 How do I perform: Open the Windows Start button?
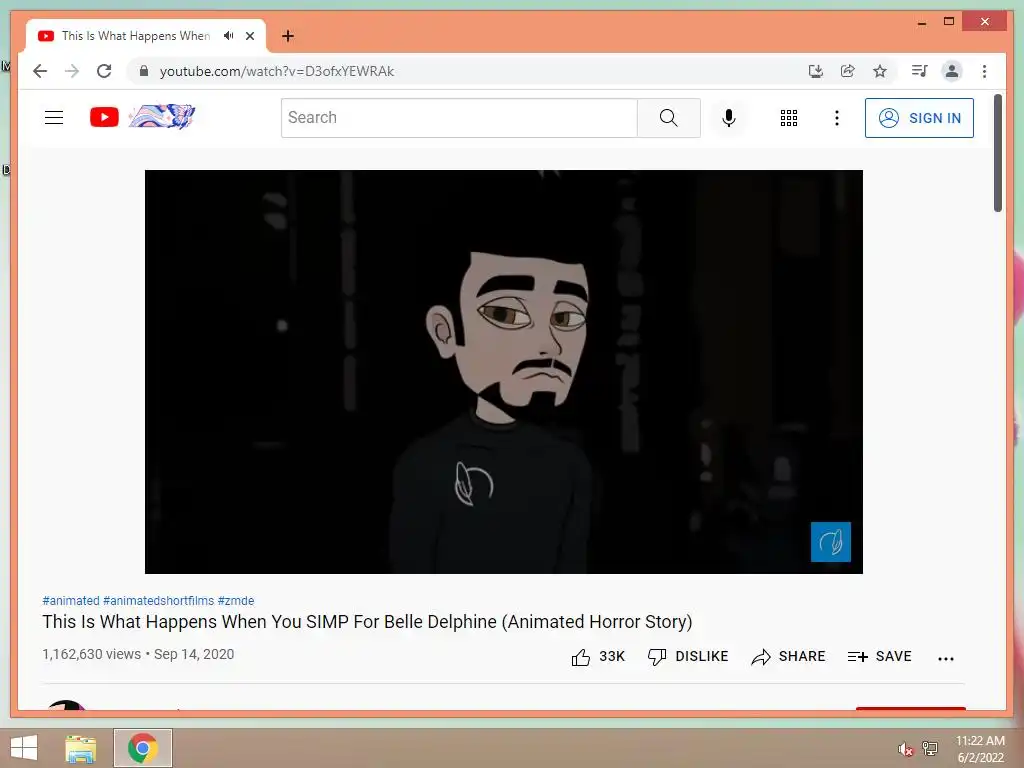(x=24, y=748)
